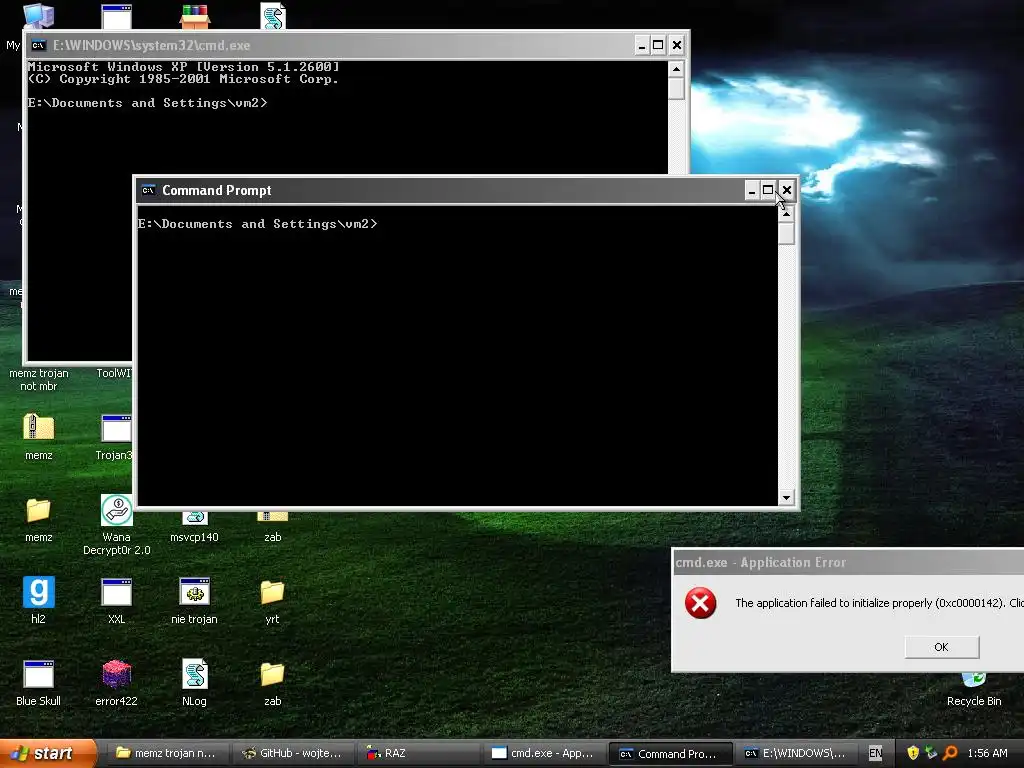The image size is (1024, 768).
Task: Open Command Prompt window system menu icon
Action: pyautogui.click(x=148, y=190)
